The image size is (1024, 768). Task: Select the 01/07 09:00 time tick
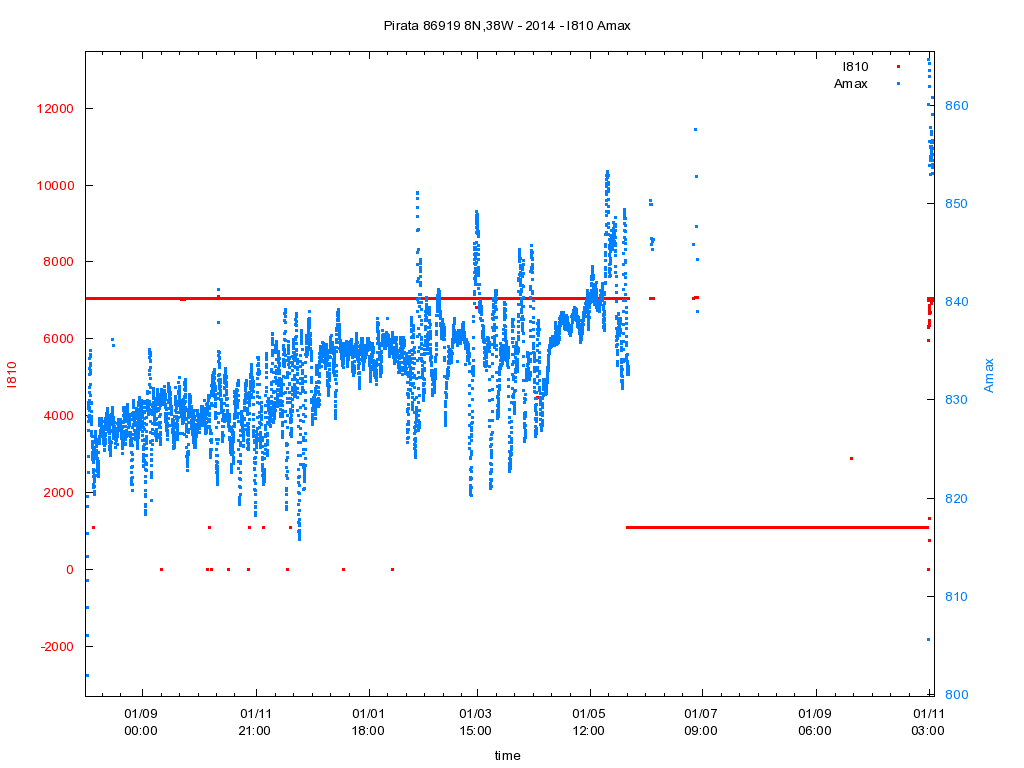tap(701, 723)
